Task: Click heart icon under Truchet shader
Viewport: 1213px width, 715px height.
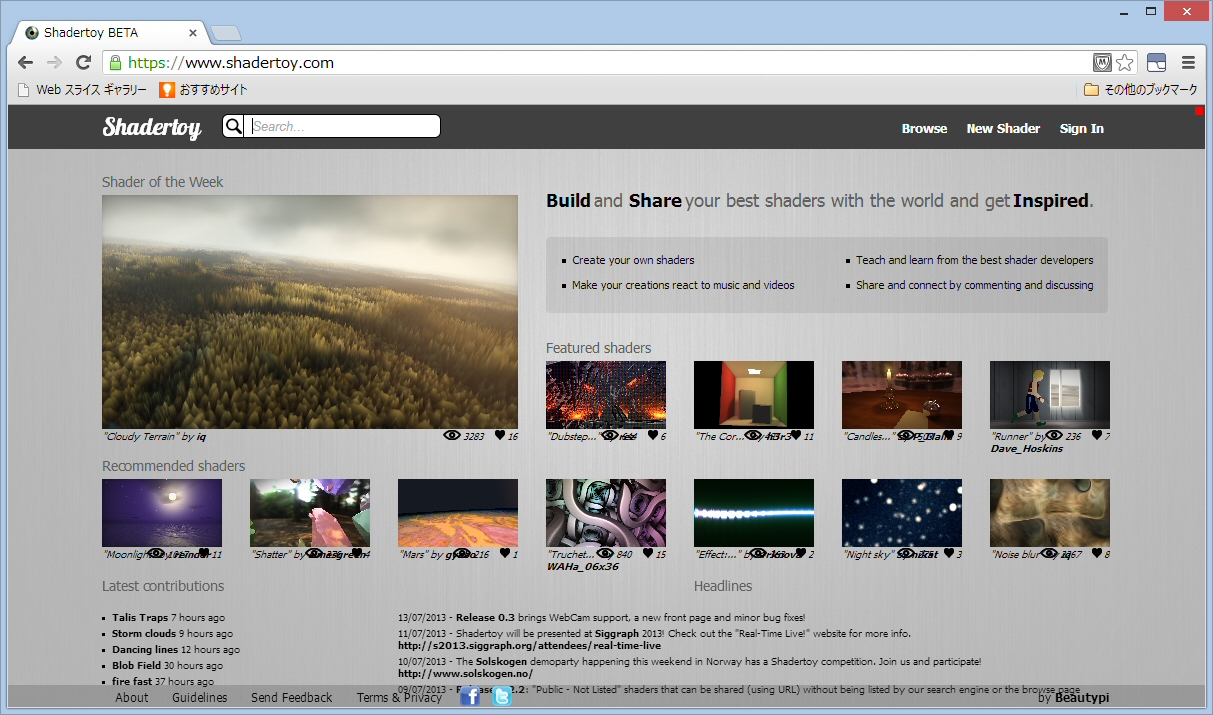Action: (x=646, y=554)
